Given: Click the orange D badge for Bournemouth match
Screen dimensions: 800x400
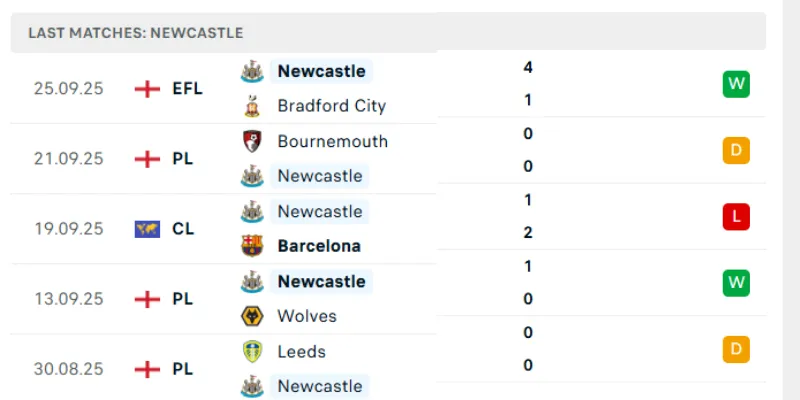Looking at the screenshot, I should [x=736, y=151].
